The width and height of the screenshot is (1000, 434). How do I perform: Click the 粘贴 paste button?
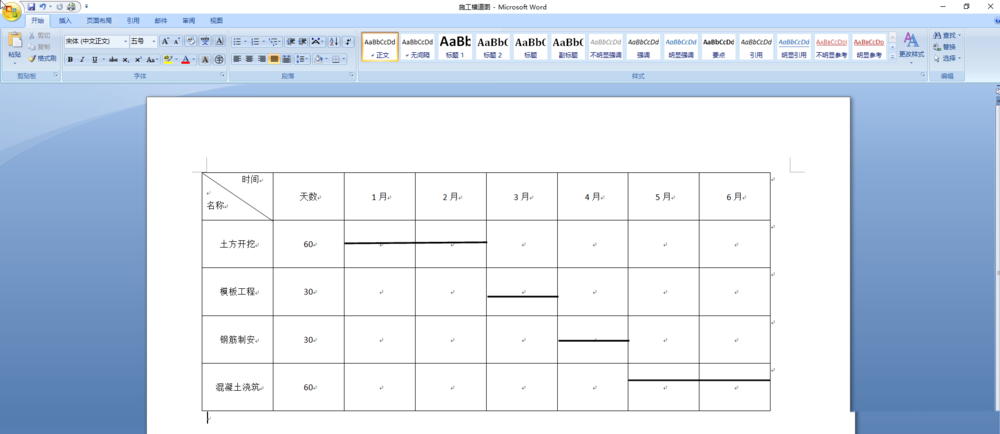tap(14, 48)
